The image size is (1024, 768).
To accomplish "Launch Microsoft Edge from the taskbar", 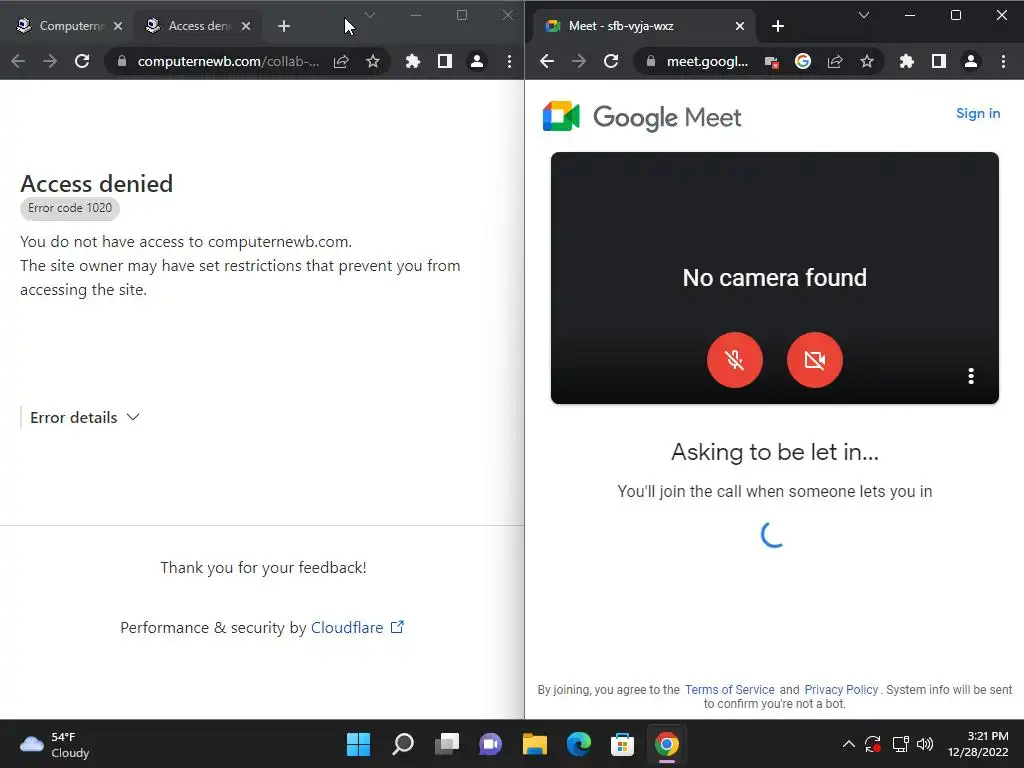I will 579,744.
